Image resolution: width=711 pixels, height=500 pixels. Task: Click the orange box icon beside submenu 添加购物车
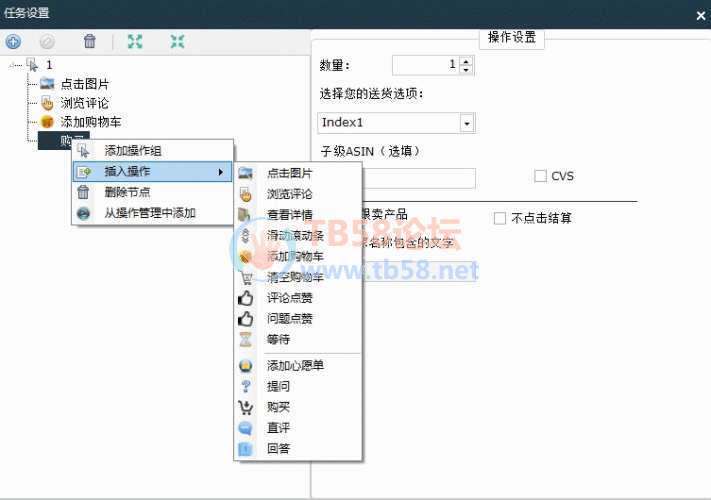(245, 256)
